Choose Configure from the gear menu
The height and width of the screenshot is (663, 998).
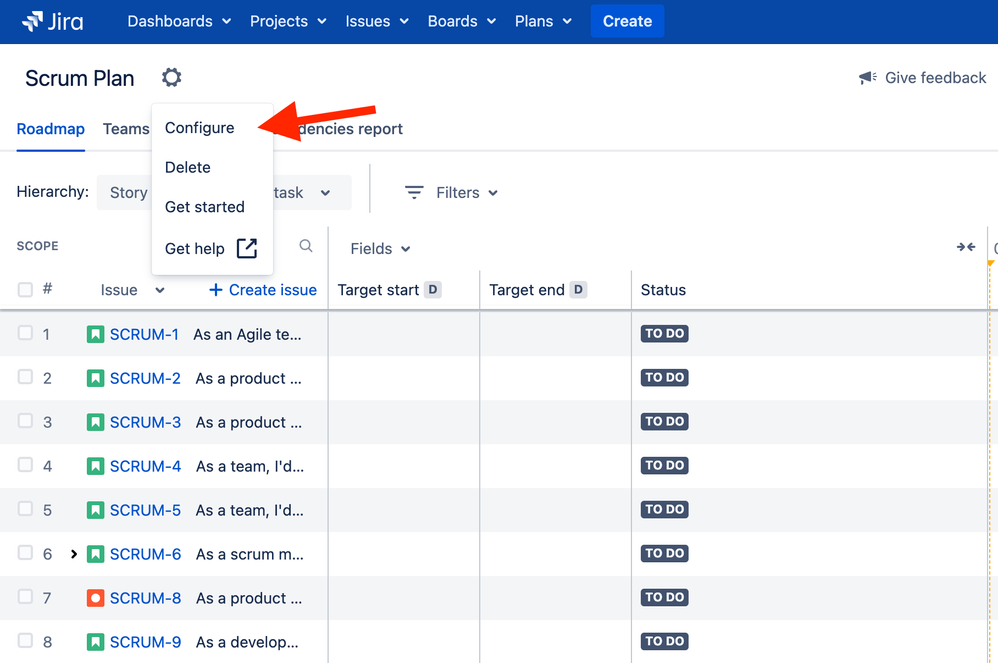(200, 128)
